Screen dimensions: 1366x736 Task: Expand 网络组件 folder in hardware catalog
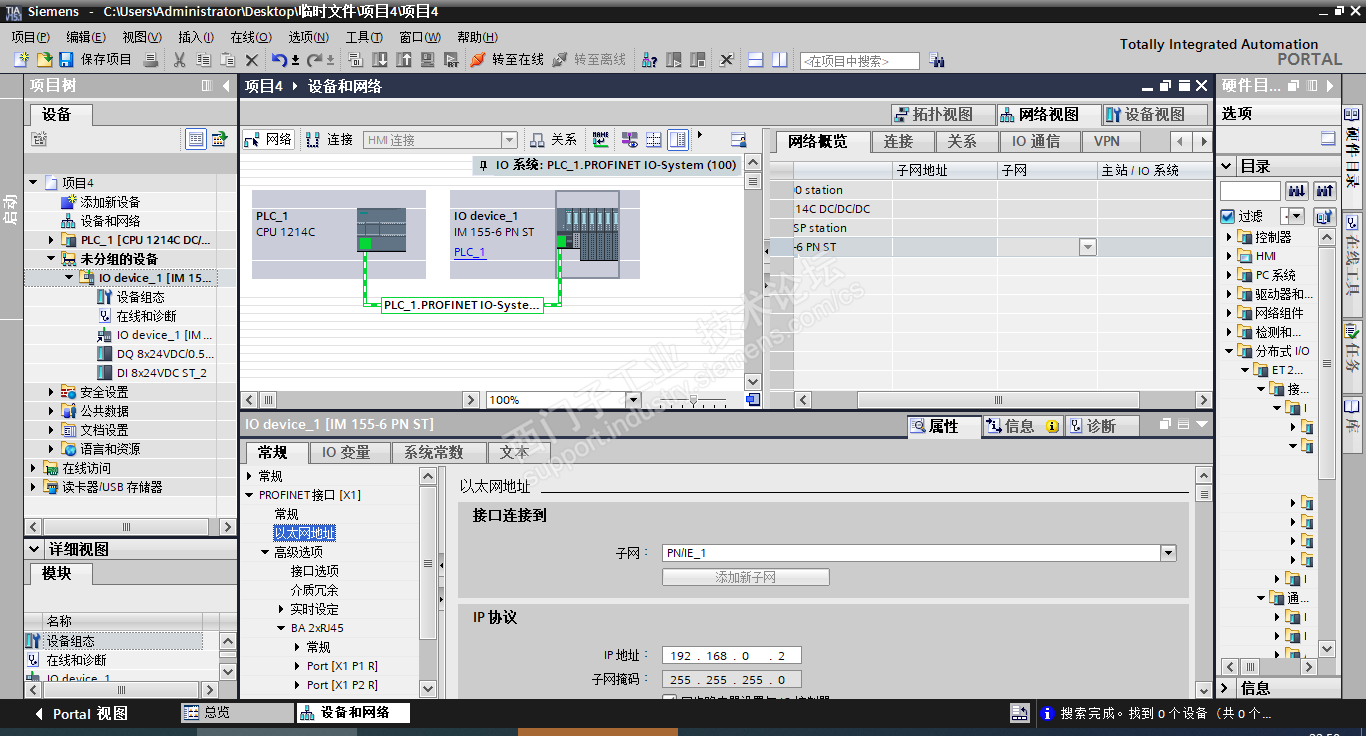(1231, 313)
